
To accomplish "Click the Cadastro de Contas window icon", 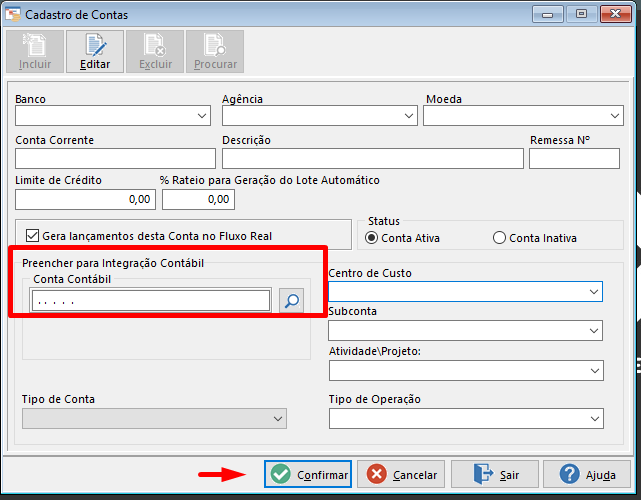I will [13, 14].
